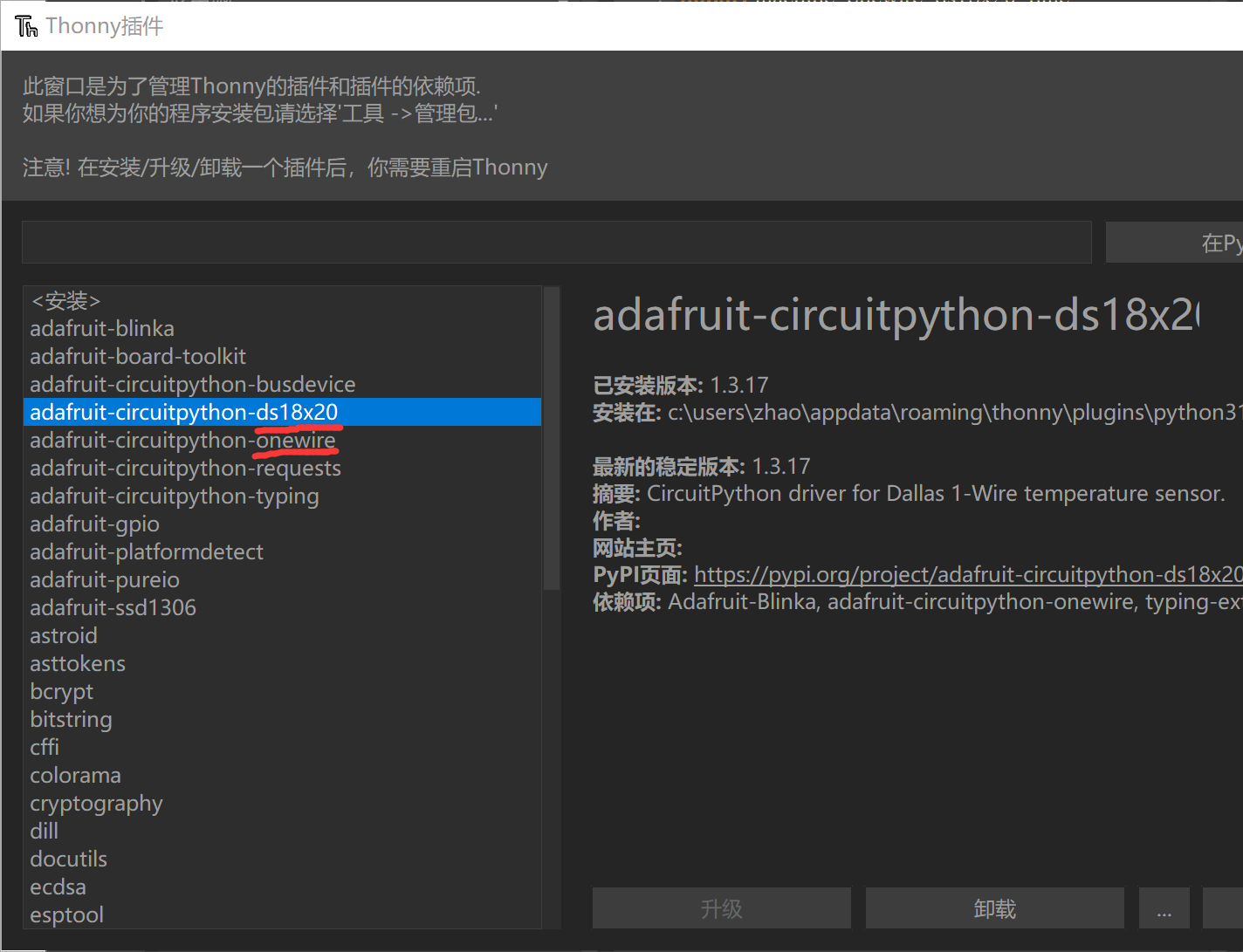The height and width of the screenshot is (952, 1243).
Task: Click the dependencies line Adafruit-Blinka
Action: tap(917, 601)
